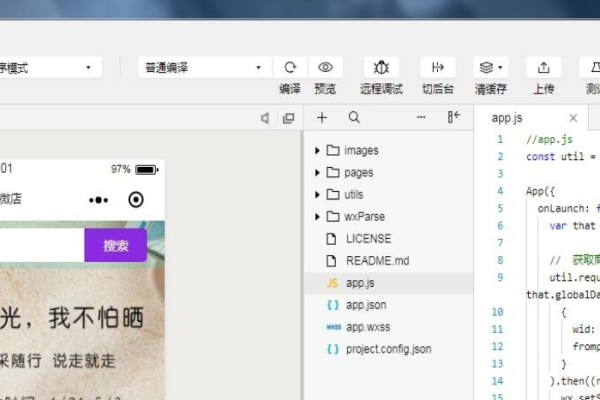Click the 切后台 label
The image size is (600, 400).
coord(438,89)
